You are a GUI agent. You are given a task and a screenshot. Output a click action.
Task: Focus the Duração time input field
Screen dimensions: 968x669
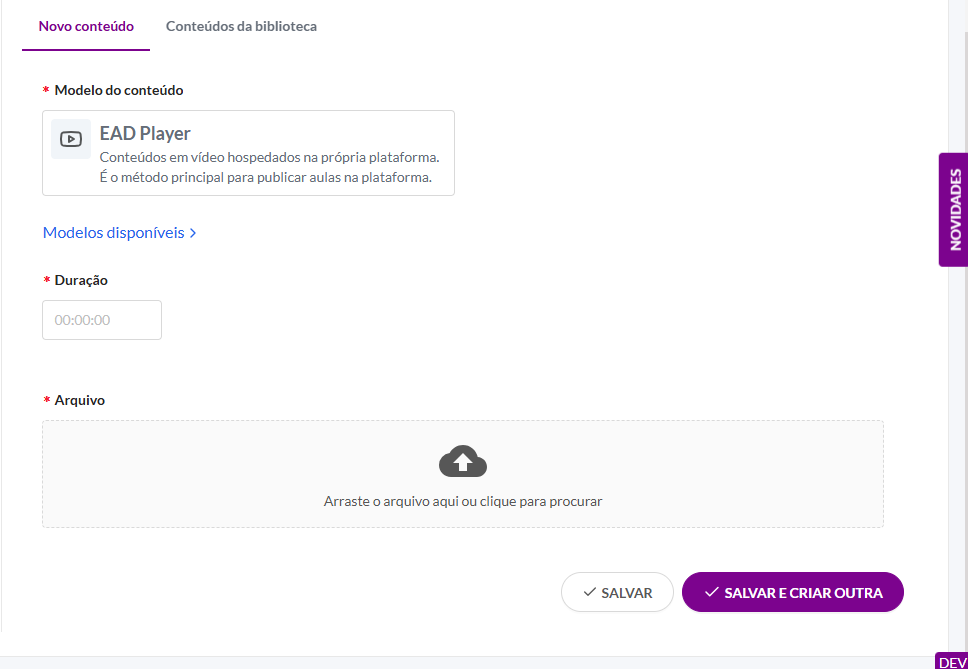pyautogui.click(x=102, y=320)
